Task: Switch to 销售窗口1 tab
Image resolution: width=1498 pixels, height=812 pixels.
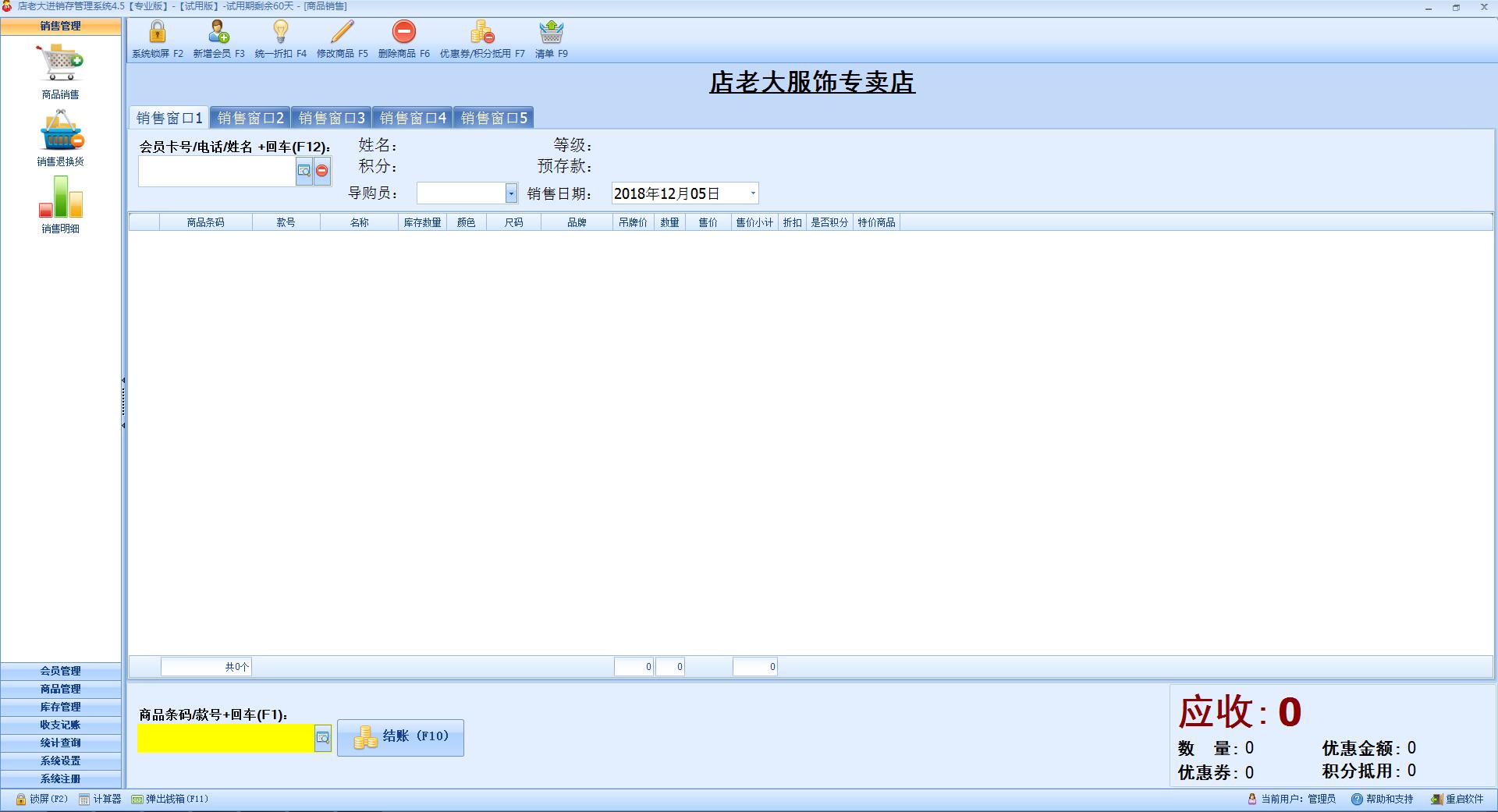Action: (x=169, y=118)
